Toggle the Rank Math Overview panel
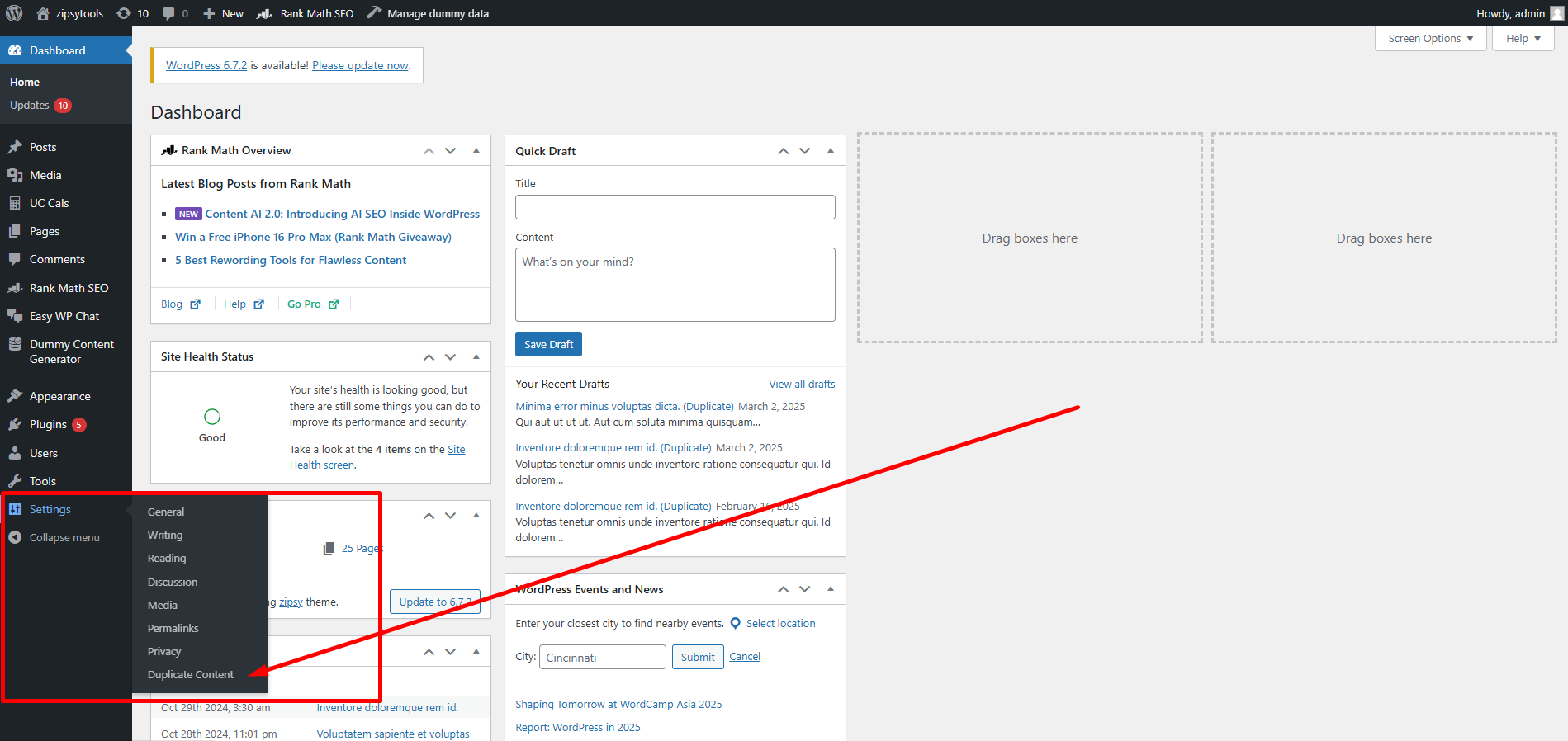 coord(476,150)
